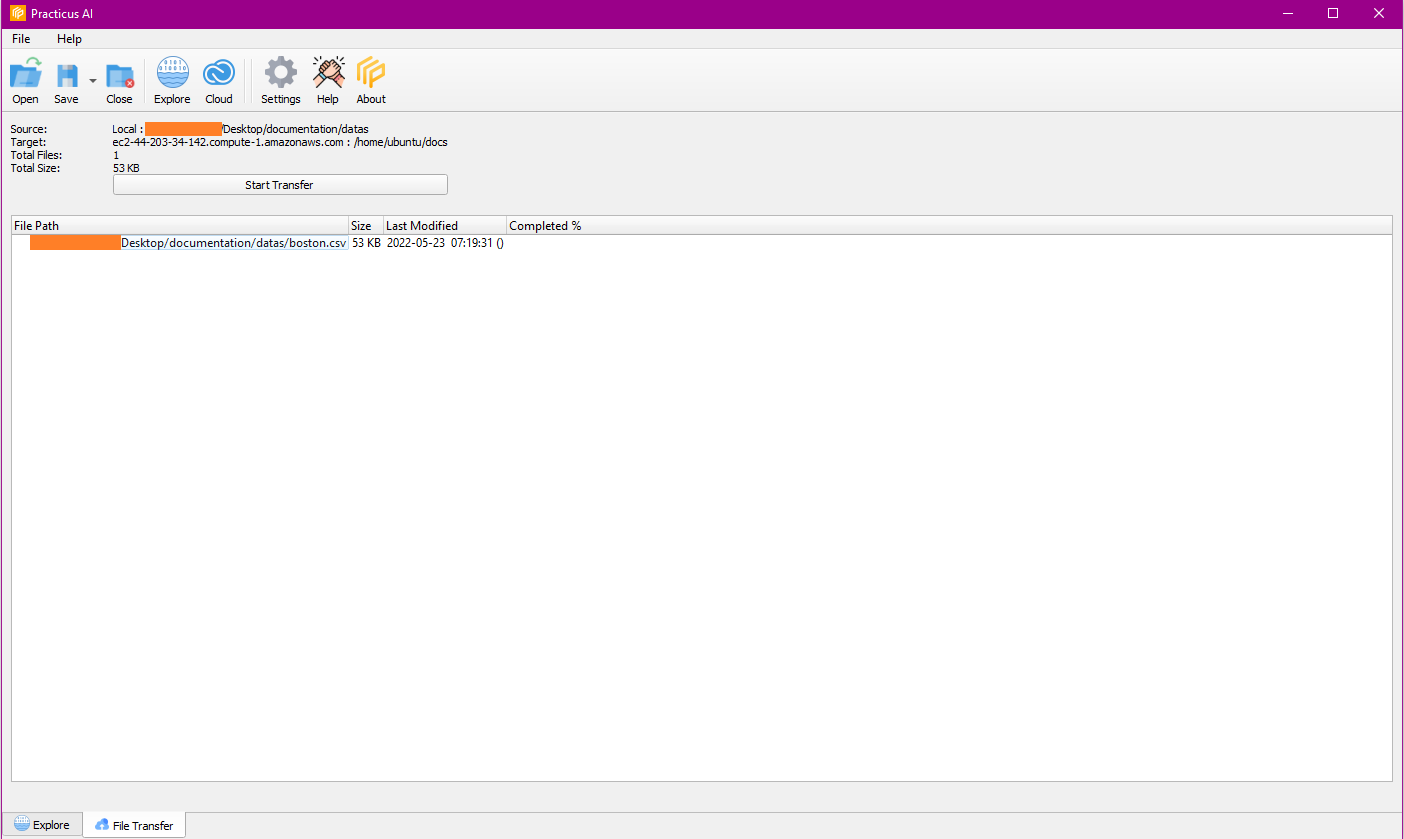Sort files by clicking the Size column header
The height and width of the screenshot is (839, 1404).
362,225
